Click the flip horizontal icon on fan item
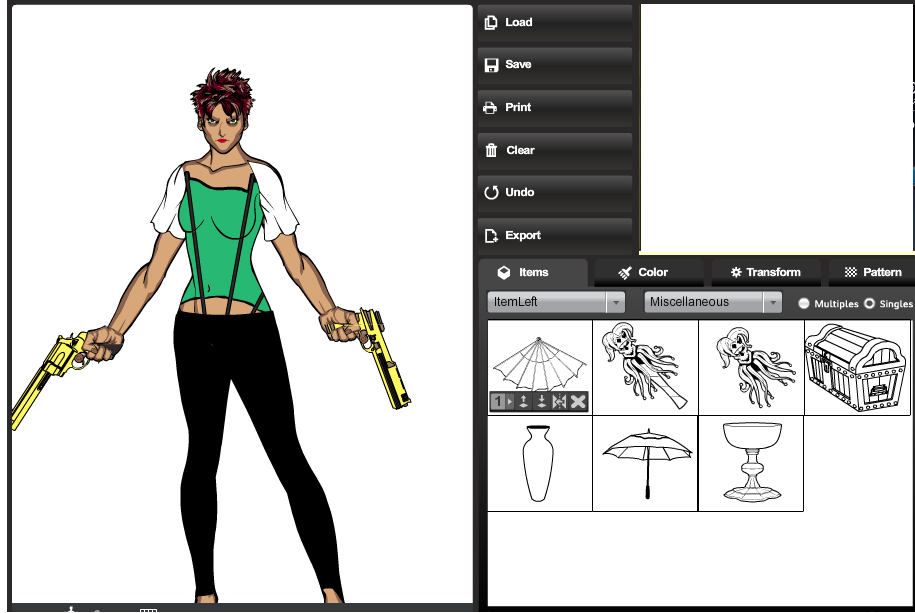This screenshot has height=613, width=915. point(559,402)
